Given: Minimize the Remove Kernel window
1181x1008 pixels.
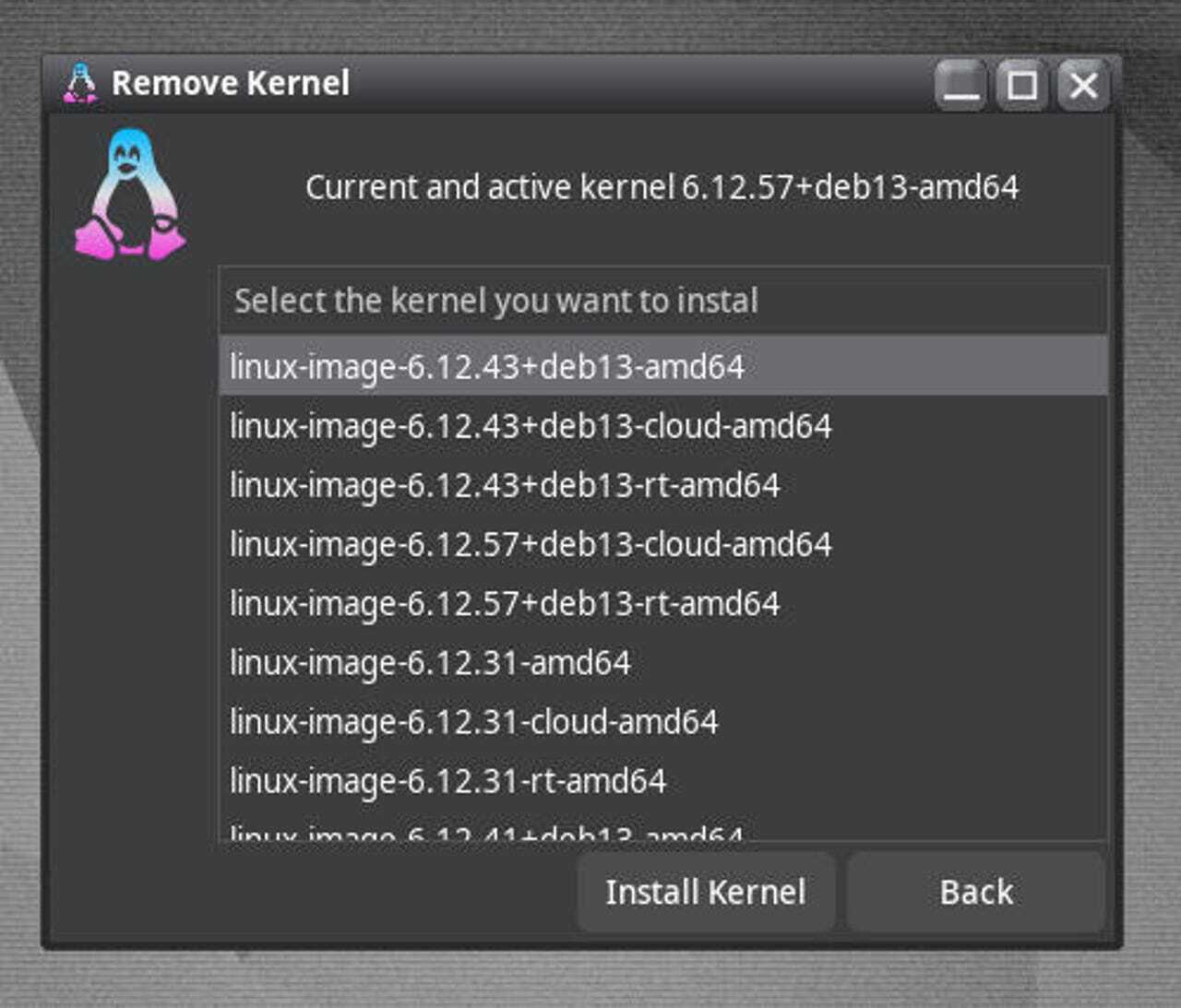Looking at the screenshot, I should [x=960, y=86].
